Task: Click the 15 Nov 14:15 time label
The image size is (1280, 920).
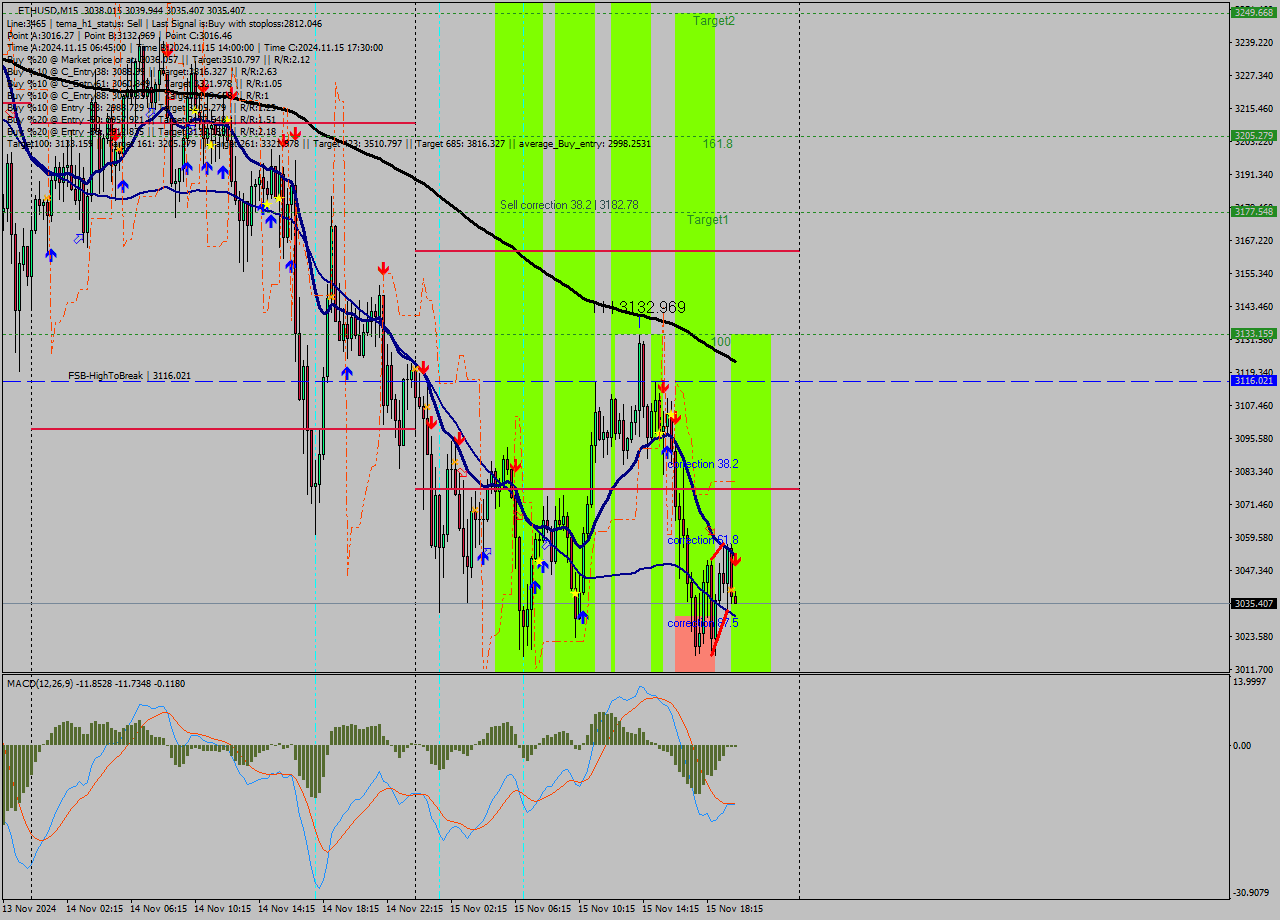Action: tap(670, 909)
